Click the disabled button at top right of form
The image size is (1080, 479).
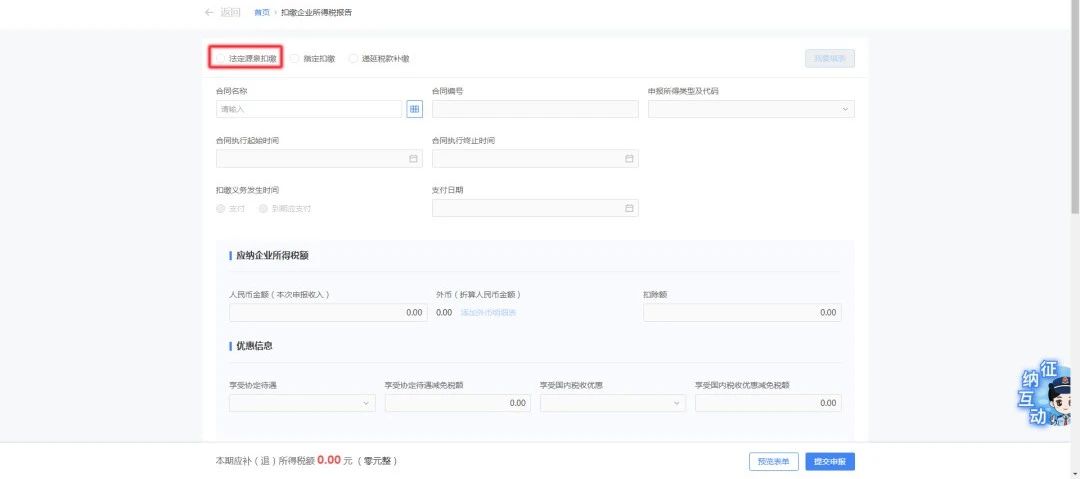(830, 59)
